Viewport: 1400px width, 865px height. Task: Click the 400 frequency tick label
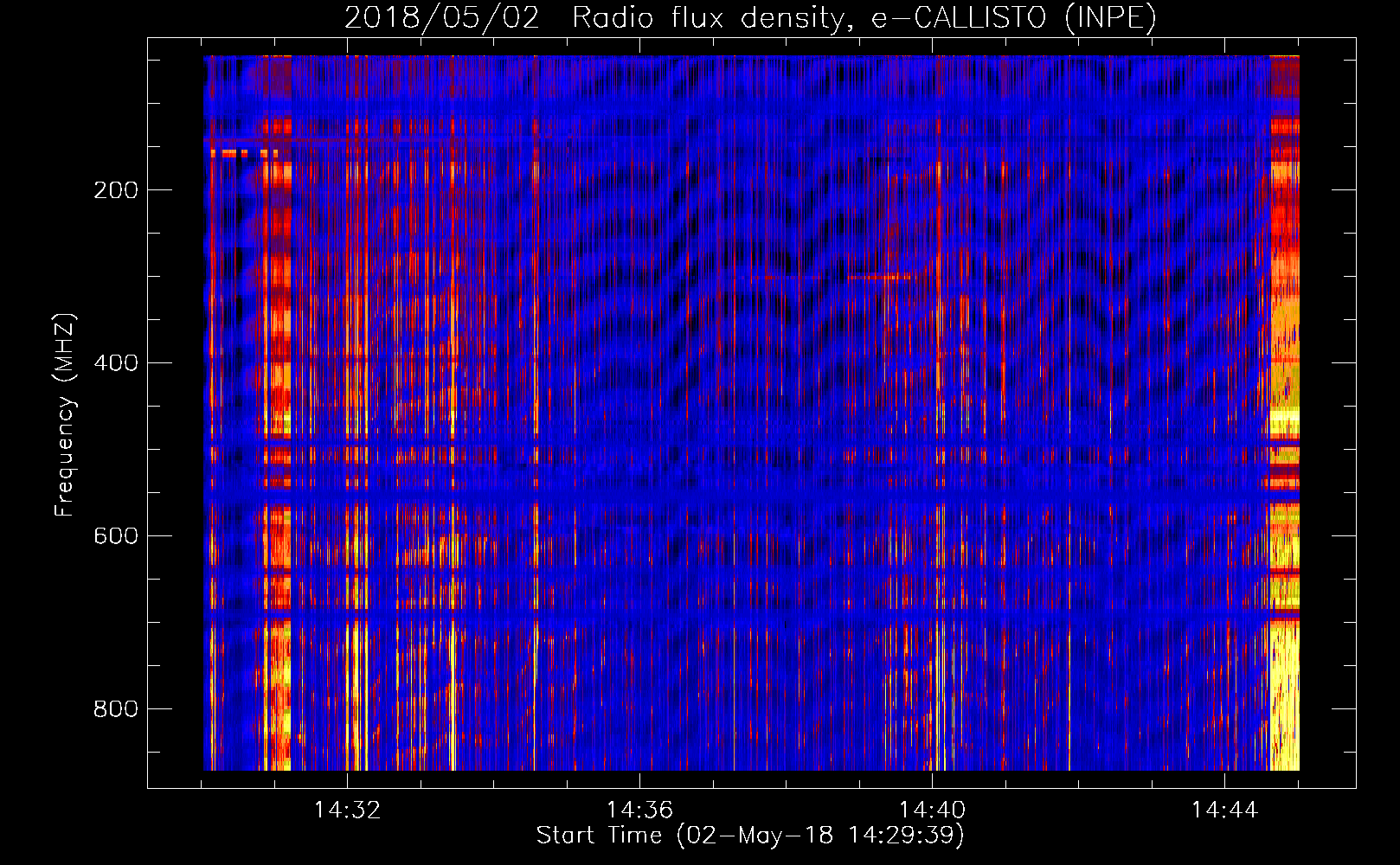pyautogui.click(x=116, y=363)
